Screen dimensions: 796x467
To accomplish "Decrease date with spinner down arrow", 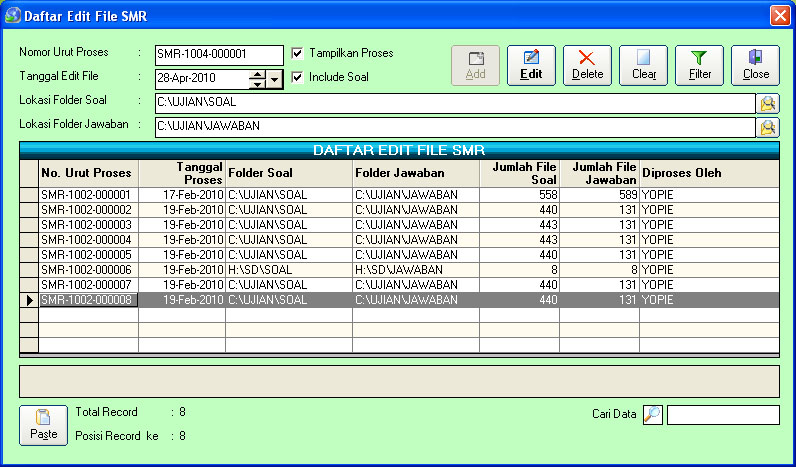I will [x=257, y=84].
